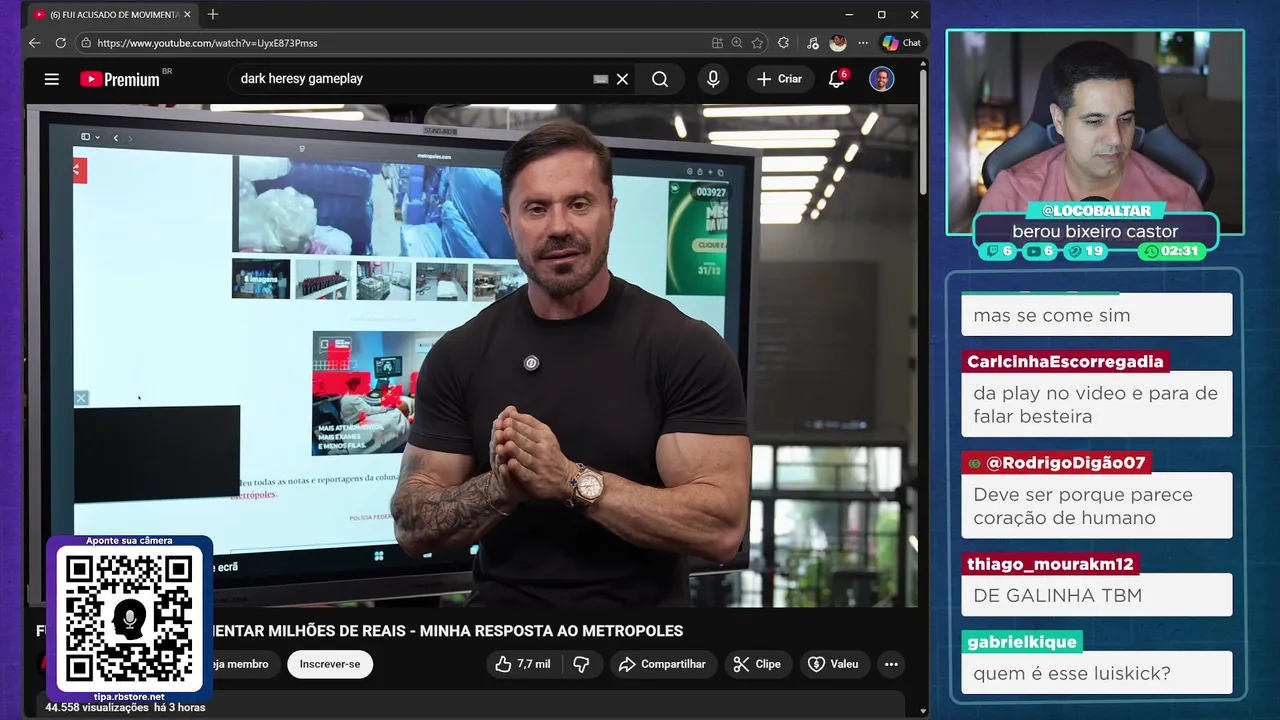Open YouTube notifications bell

click(x=837, y=79)
